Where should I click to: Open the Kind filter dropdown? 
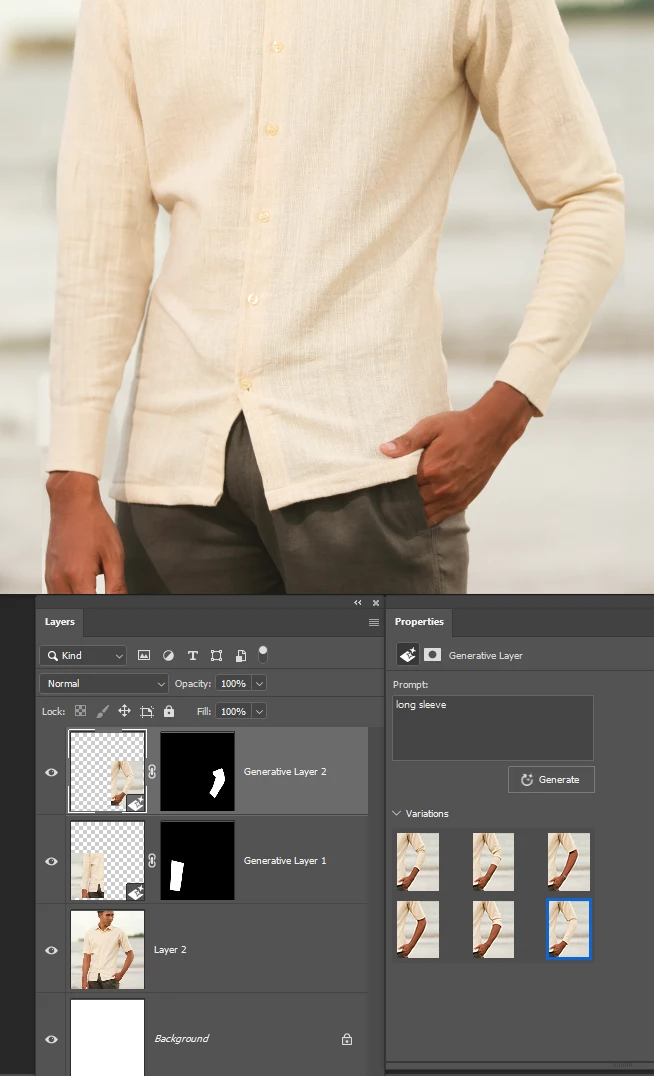click(83, 655)
